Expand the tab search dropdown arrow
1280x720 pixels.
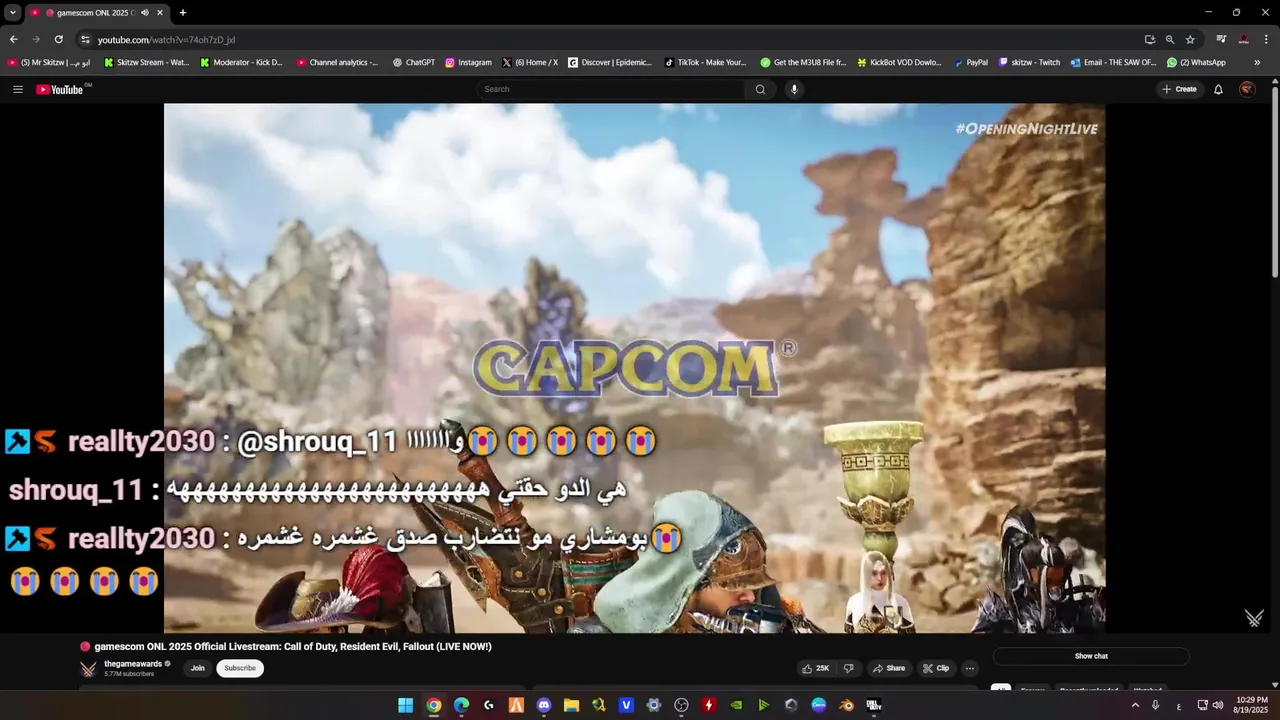[x=12, y=13]
